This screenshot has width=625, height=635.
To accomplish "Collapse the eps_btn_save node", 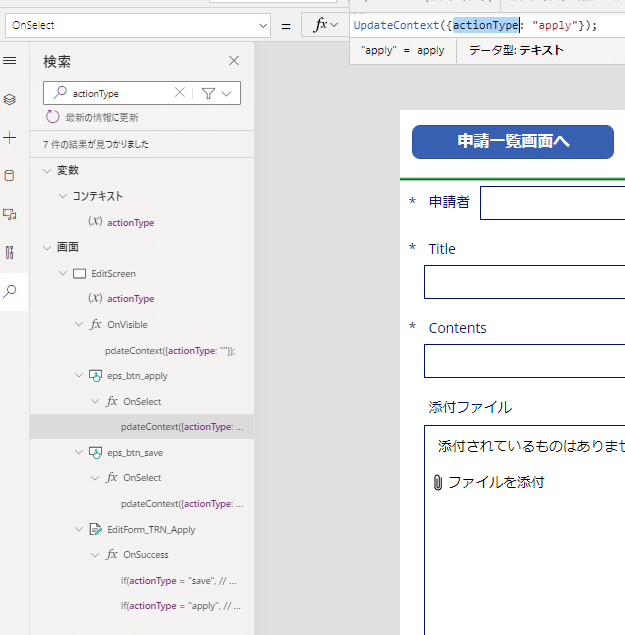I will (79, 452).
